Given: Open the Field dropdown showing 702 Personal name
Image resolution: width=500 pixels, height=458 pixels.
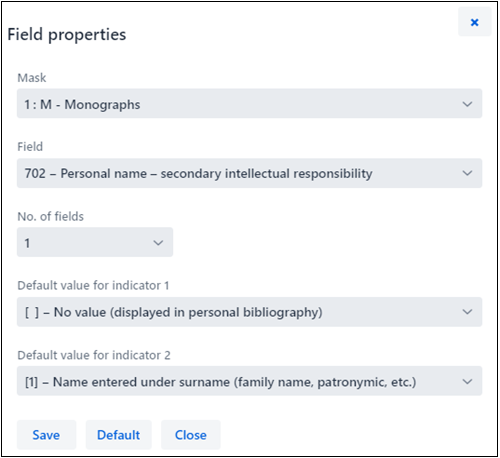Looking at the screenshot, I should point(249,173).
